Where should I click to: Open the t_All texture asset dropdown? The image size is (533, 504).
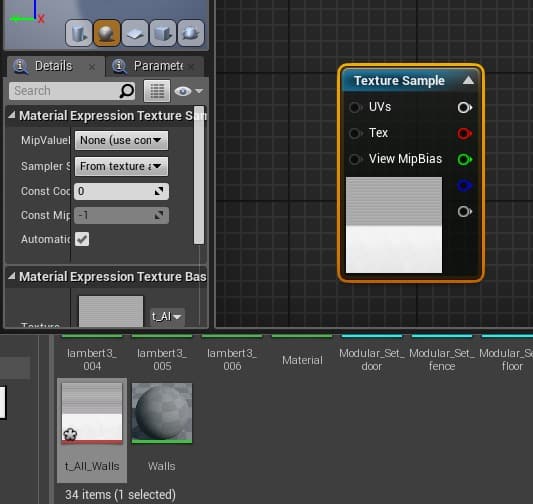(167, 317)
